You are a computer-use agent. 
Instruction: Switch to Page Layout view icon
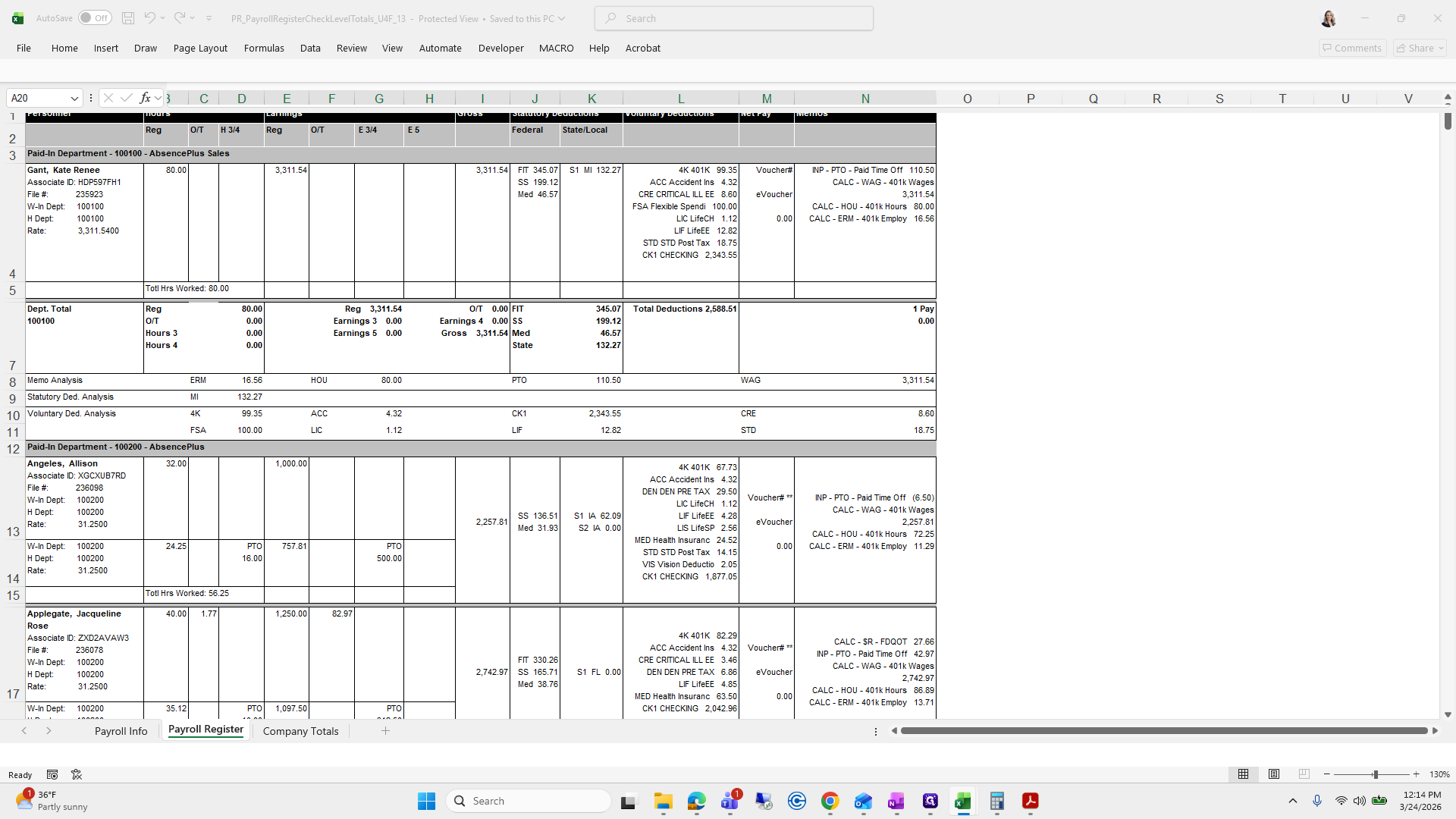click(x=1274, y=774)
